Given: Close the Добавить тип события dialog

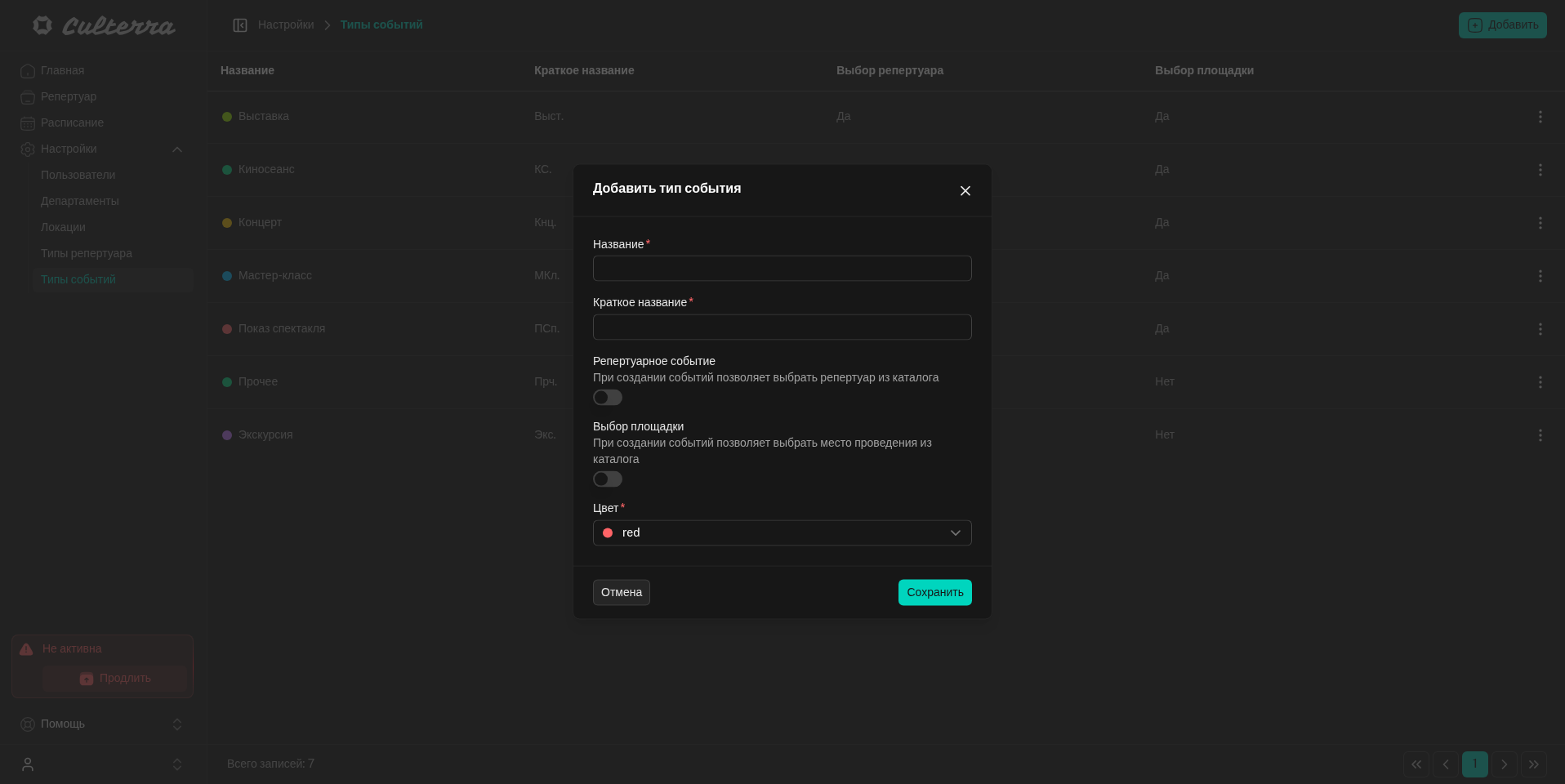Looking at the screenshot, I should pos(965,191).
